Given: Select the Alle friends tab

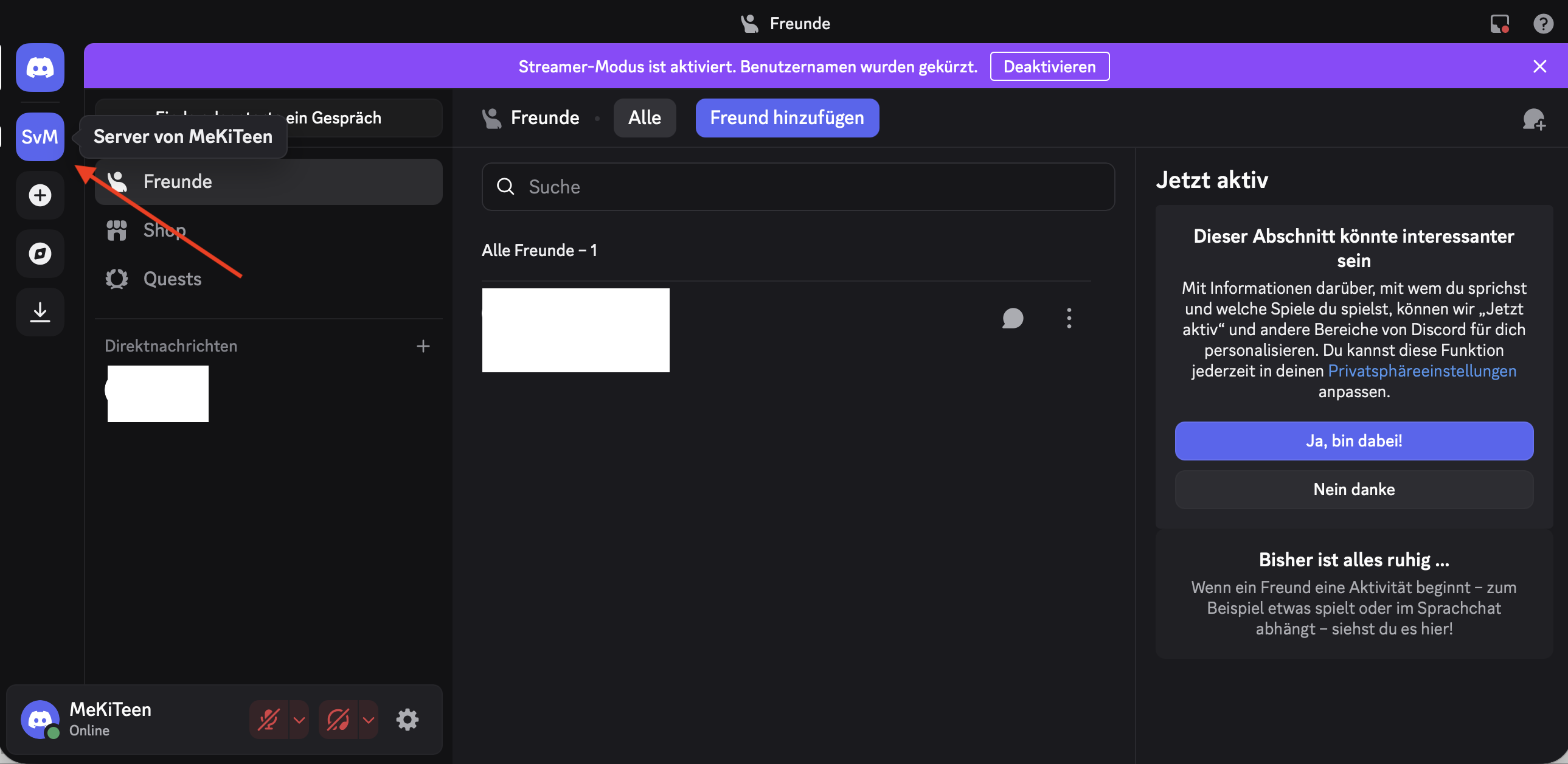Looking at the screenshot, I should 644,117.
